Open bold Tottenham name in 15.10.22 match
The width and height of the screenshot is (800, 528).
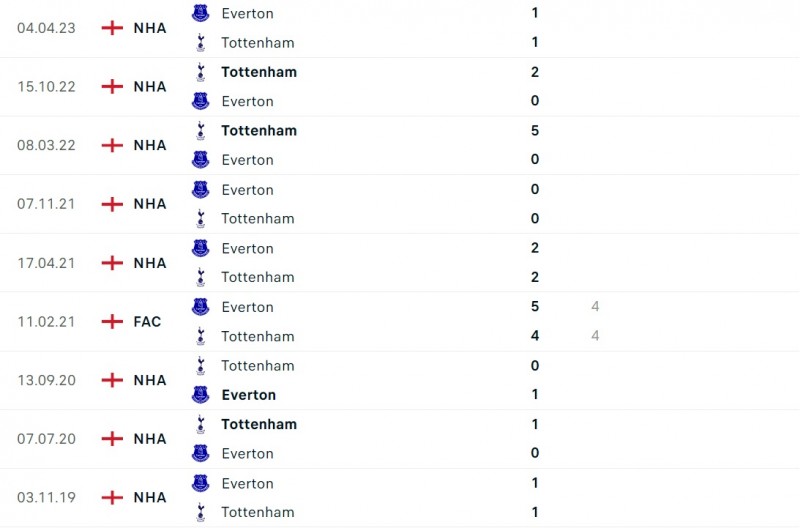(259, 72)
